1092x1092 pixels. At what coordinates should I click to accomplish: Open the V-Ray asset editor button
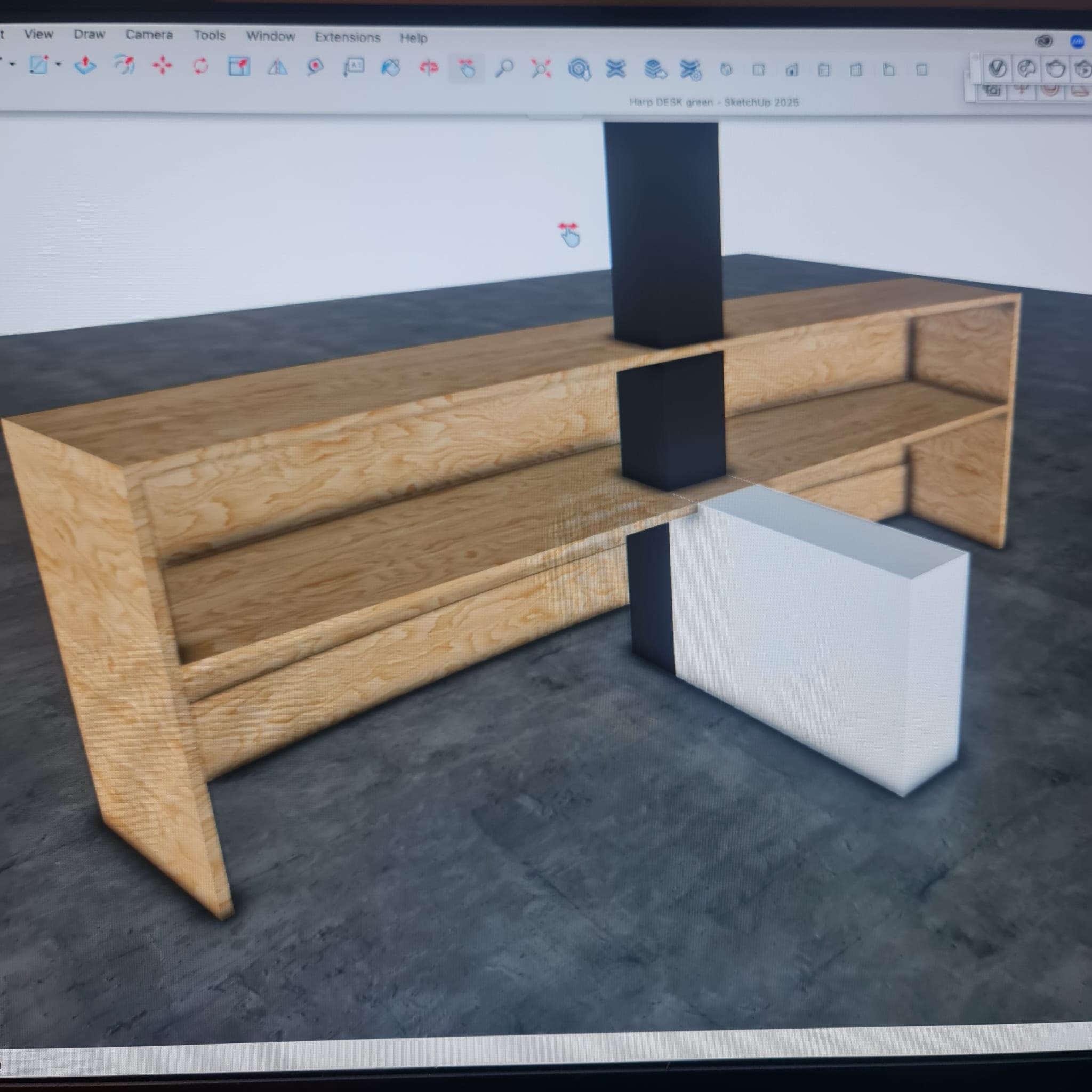(997, 68)
